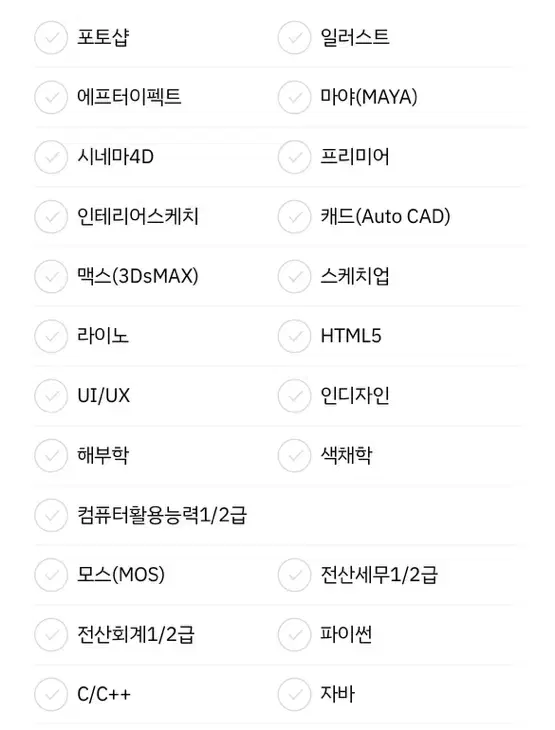The height and width of the screenshot is (730, 555).
Task: Select 인테리어스케치 checkbox
Action: [x=51, y=216]
